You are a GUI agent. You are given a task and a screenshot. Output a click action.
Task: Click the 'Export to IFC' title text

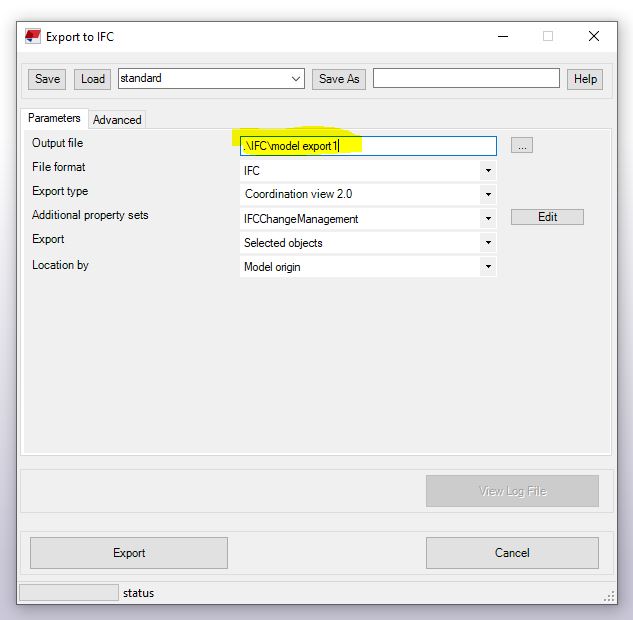(x=80, y=37)
